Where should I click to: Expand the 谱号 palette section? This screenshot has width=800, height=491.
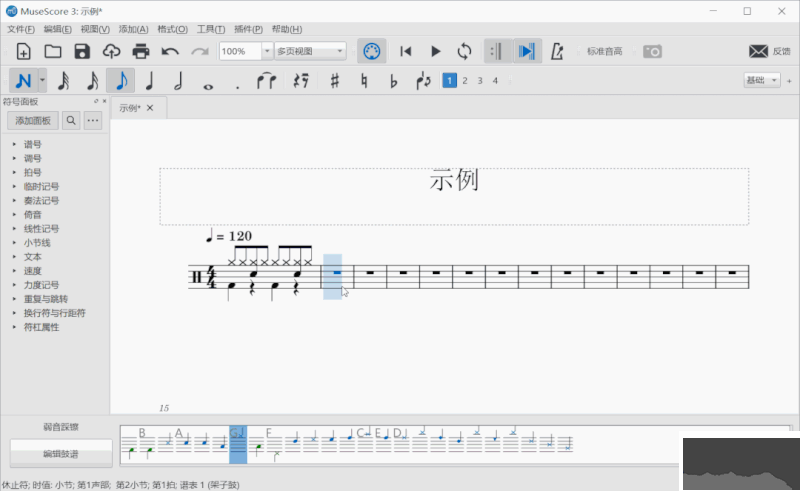coord(33,144)
